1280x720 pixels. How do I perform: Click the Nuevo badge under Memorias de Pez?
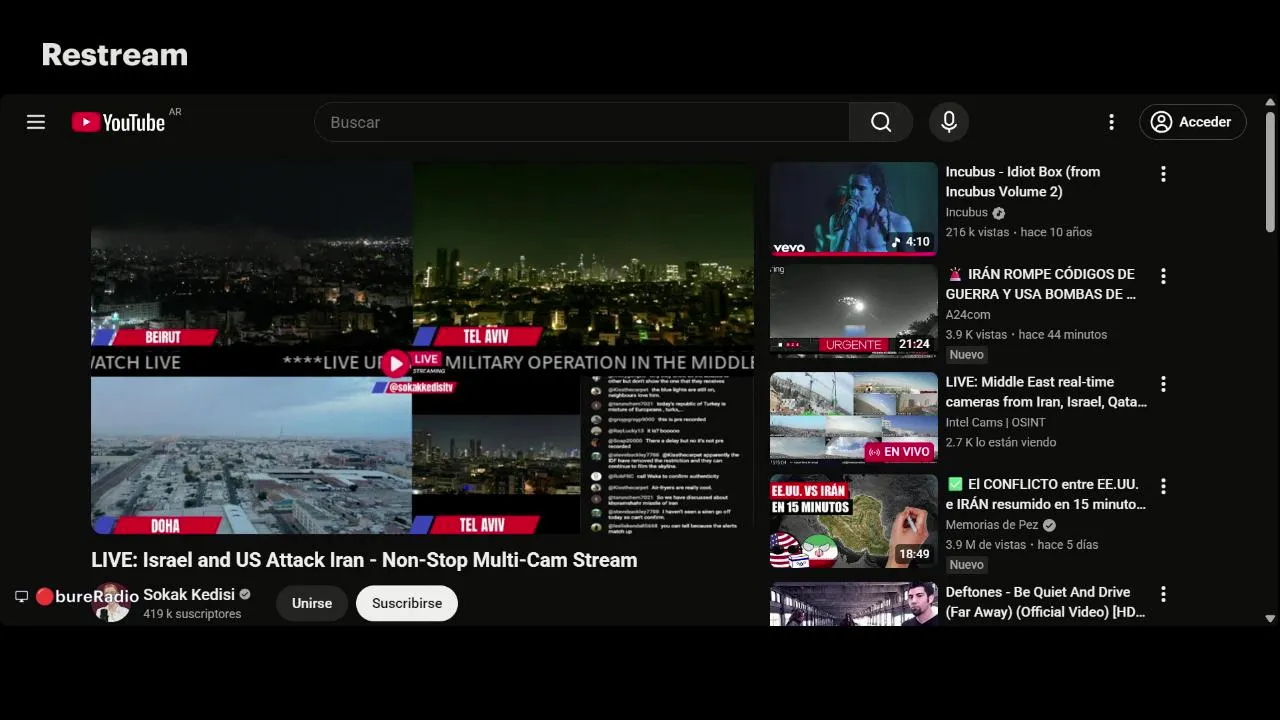(967, 565)
